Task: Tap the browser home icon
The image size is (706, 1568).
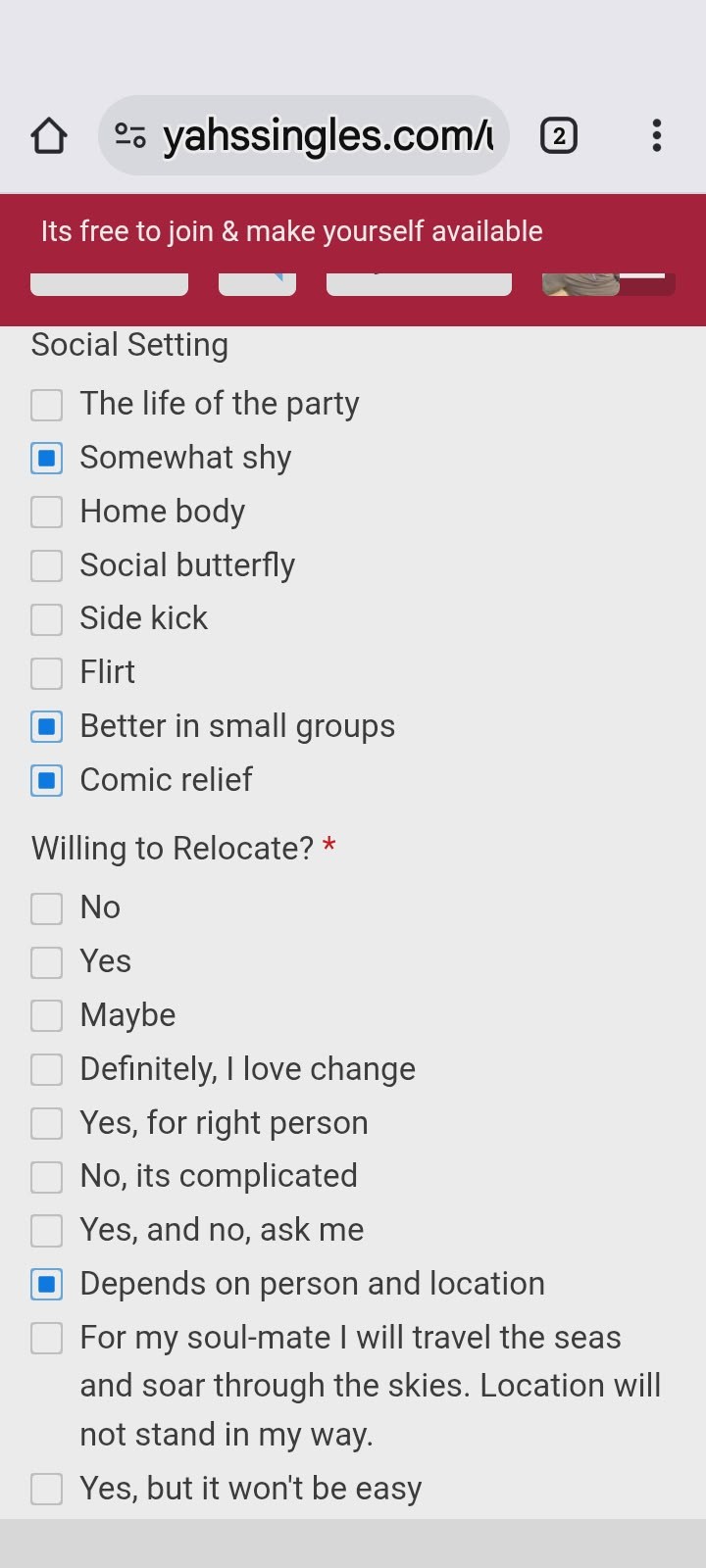Action: 49,136
